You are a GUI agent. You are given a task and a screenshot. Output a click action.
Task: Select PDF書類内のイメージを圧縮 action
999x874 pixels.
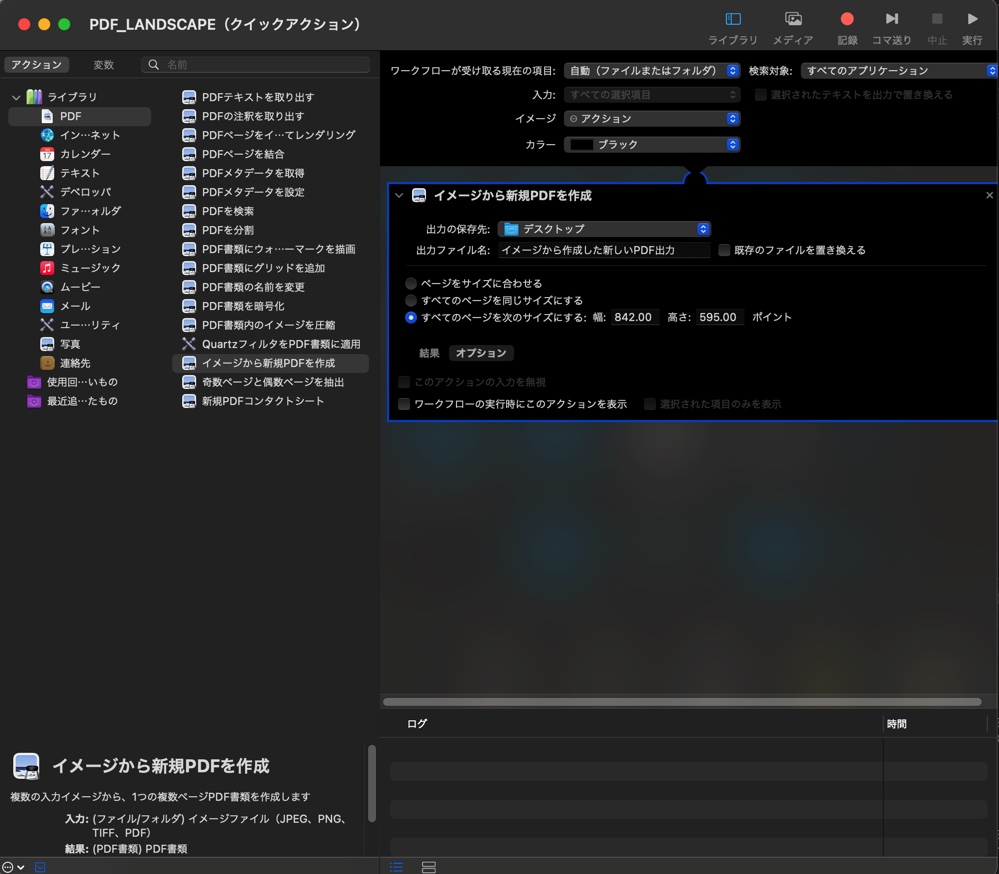click(268, 325)
